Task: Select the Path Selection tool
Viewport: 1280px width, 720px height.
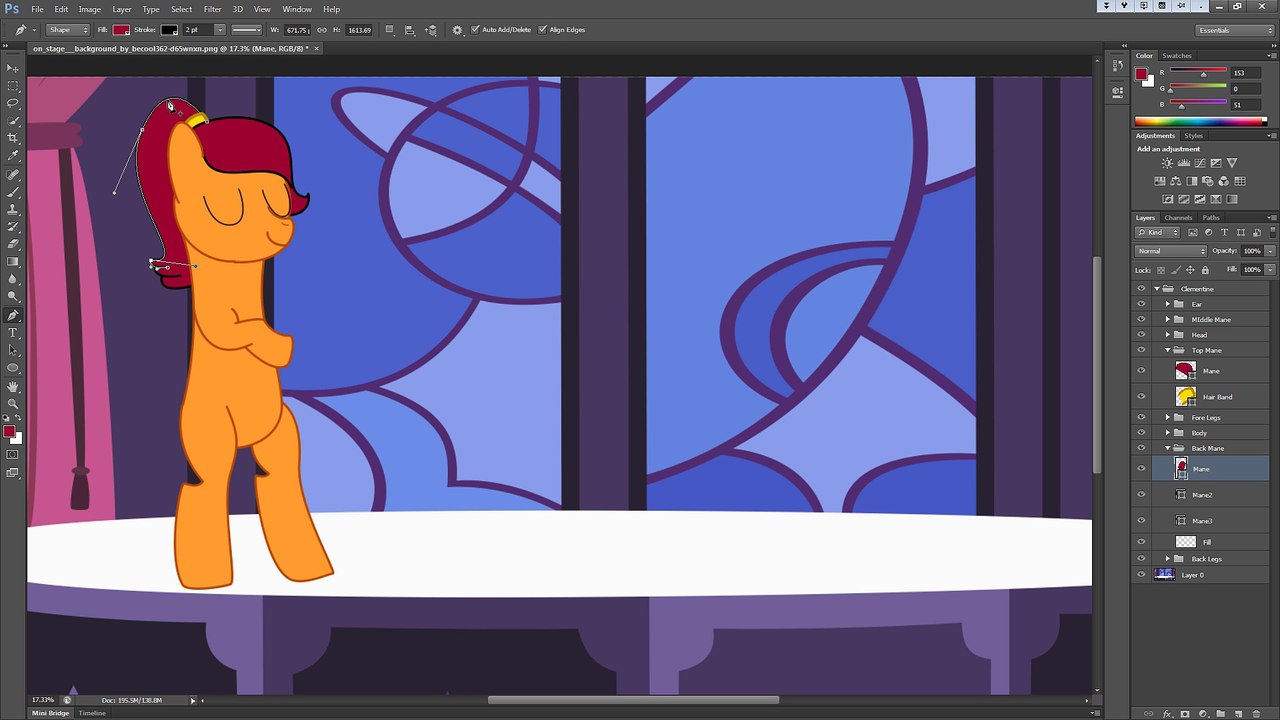Action: click(13, 350)
